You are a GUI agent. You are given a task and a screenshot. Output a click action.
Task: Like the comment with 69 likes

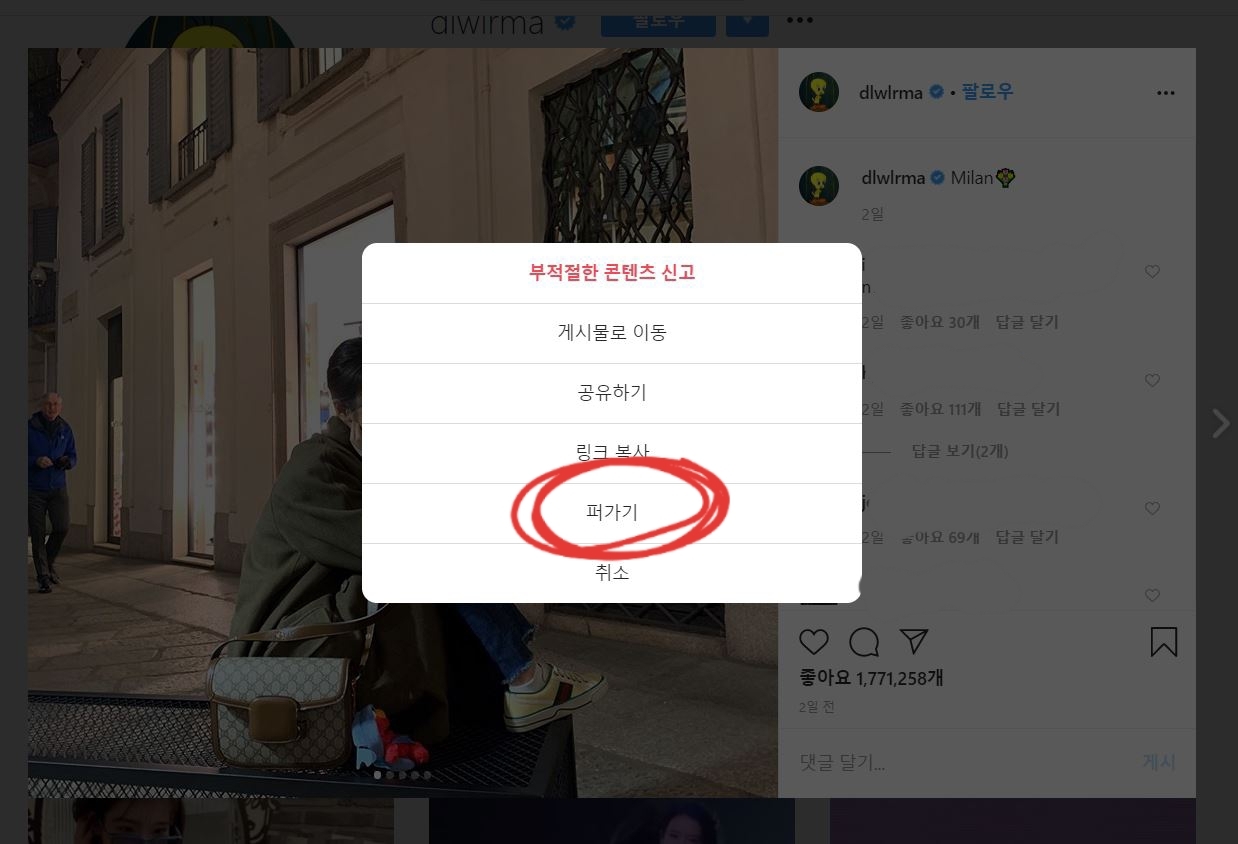(x=1152, y=508)
